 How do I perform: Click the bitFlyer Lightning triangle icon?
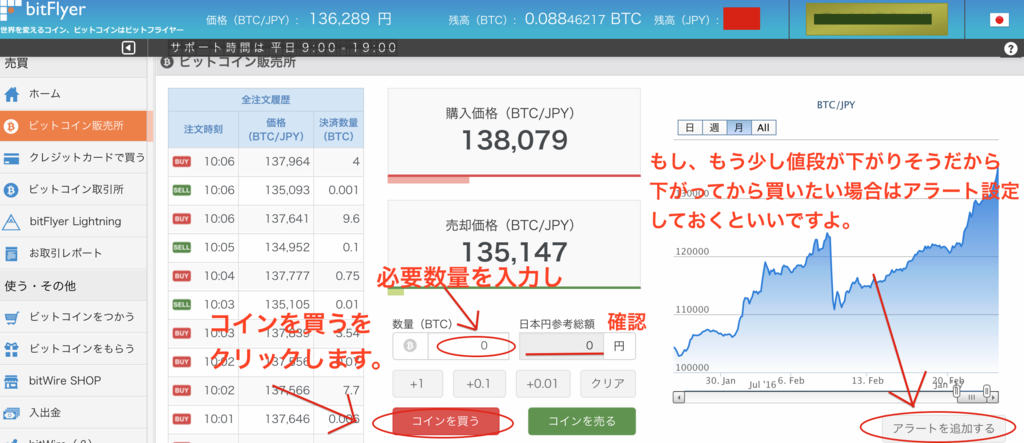click(x=11, y=222)
